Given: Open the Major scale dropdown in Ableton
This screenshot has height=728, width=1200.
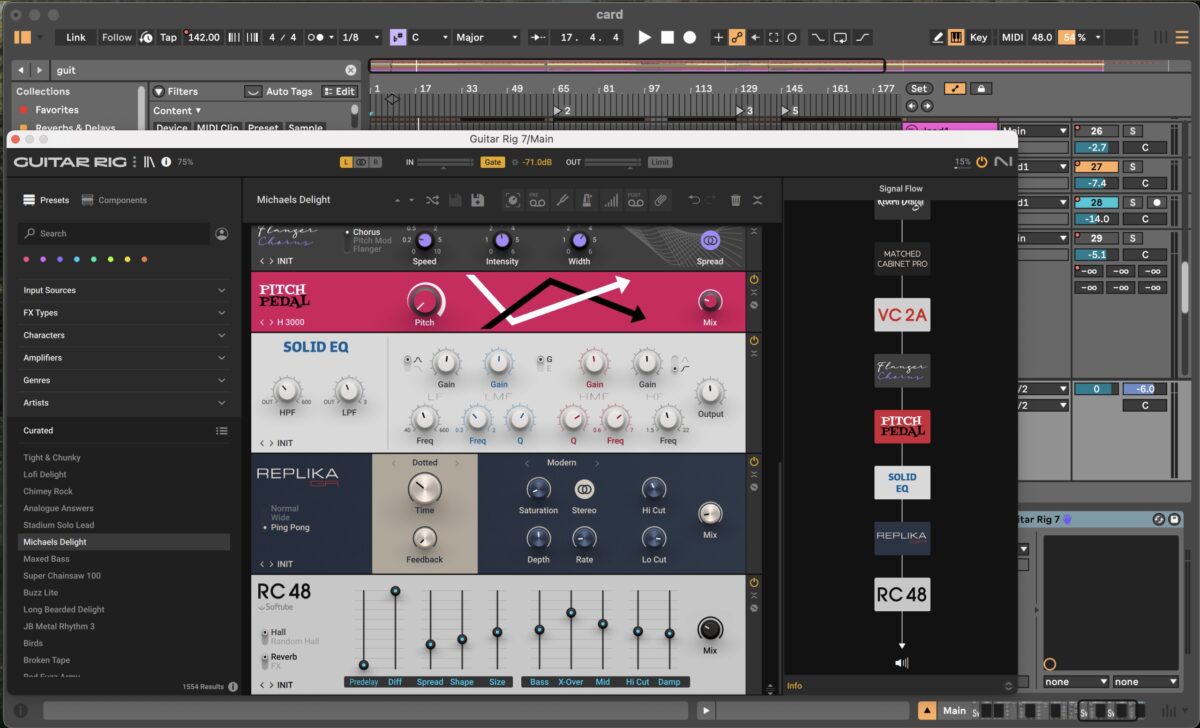Looking at the screenshot, I should click(x=488, y=37).
